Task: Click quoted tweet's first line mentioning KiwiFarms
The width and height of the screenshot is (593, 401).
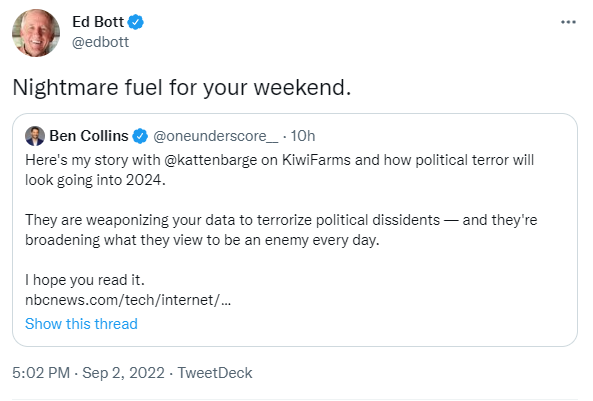Action: pyautogui.click(x=279, y=160)
